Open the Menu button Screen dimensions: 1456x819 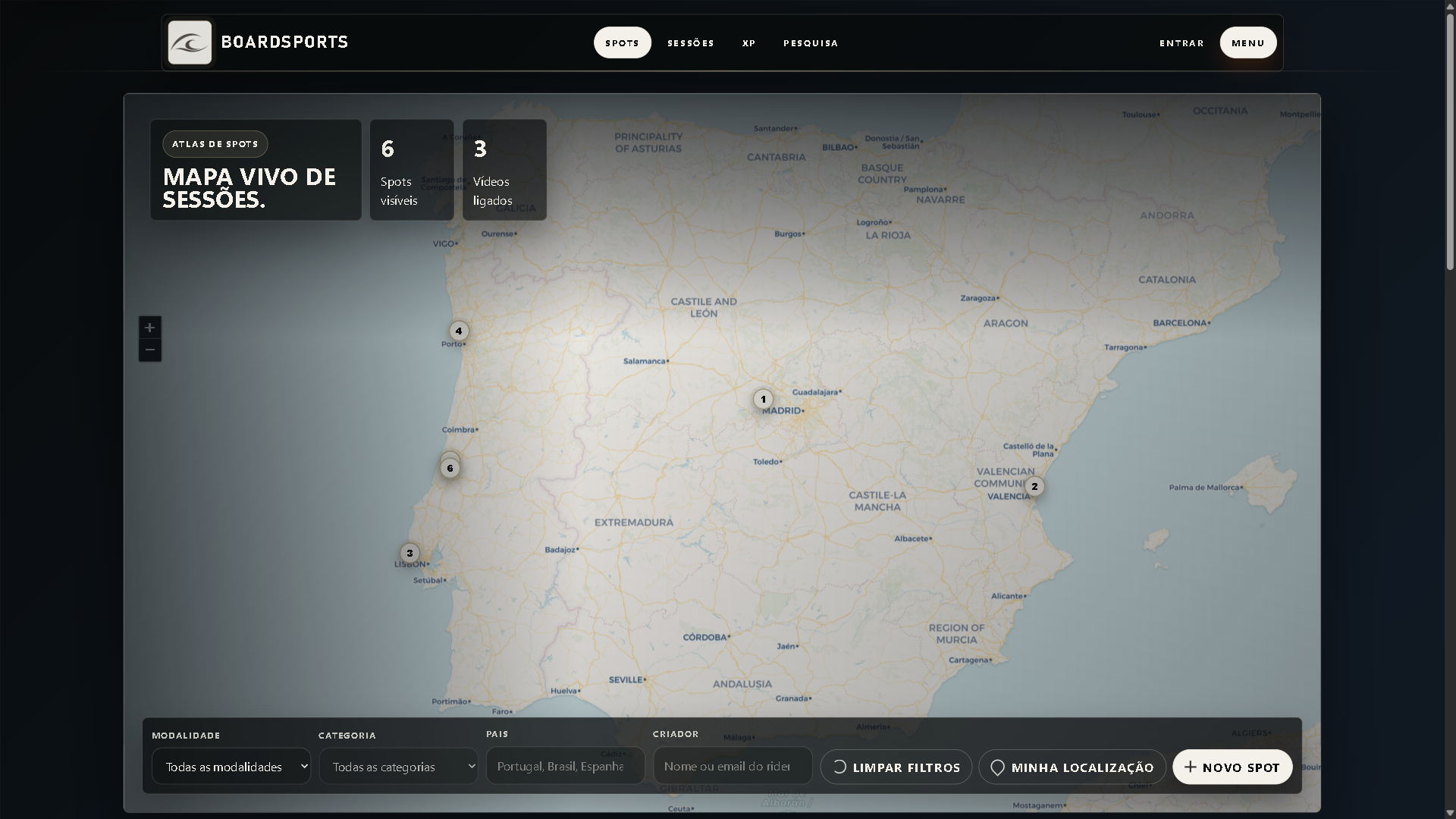point(1248,42)
